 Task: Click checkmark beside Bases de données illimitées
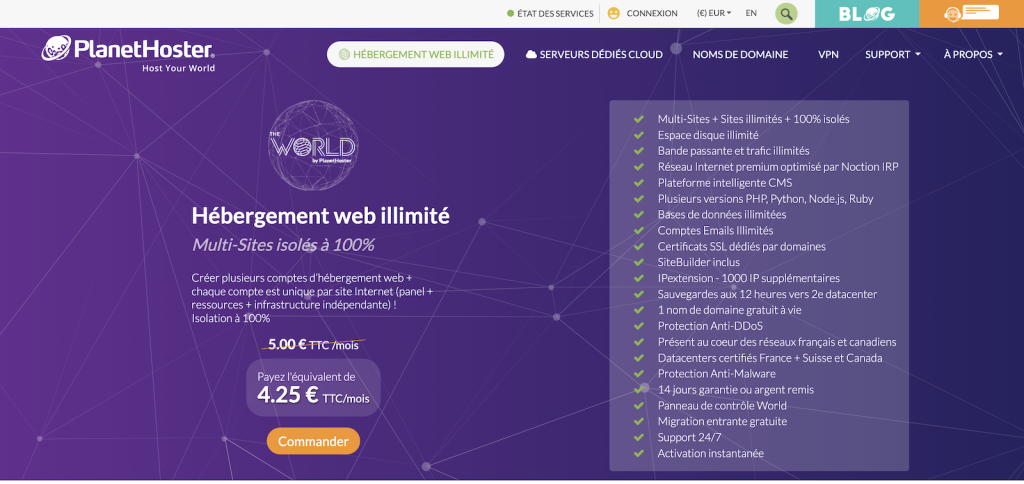pyautogui.click(x=639, y=214)
